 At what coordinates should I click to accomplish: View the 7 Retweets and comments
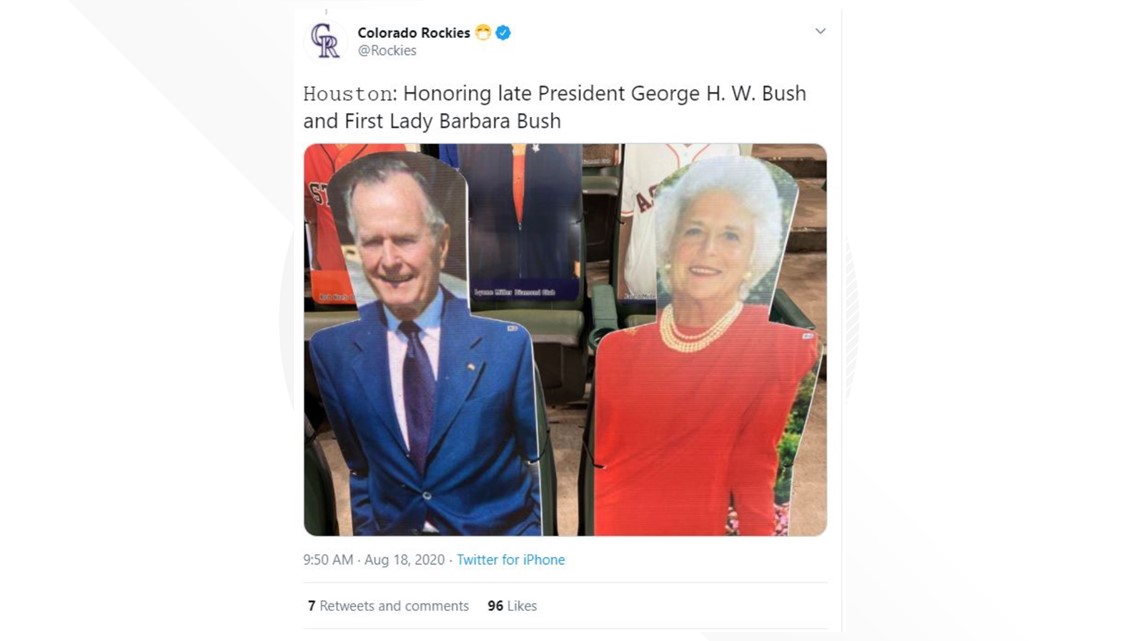tap(388, 605)
